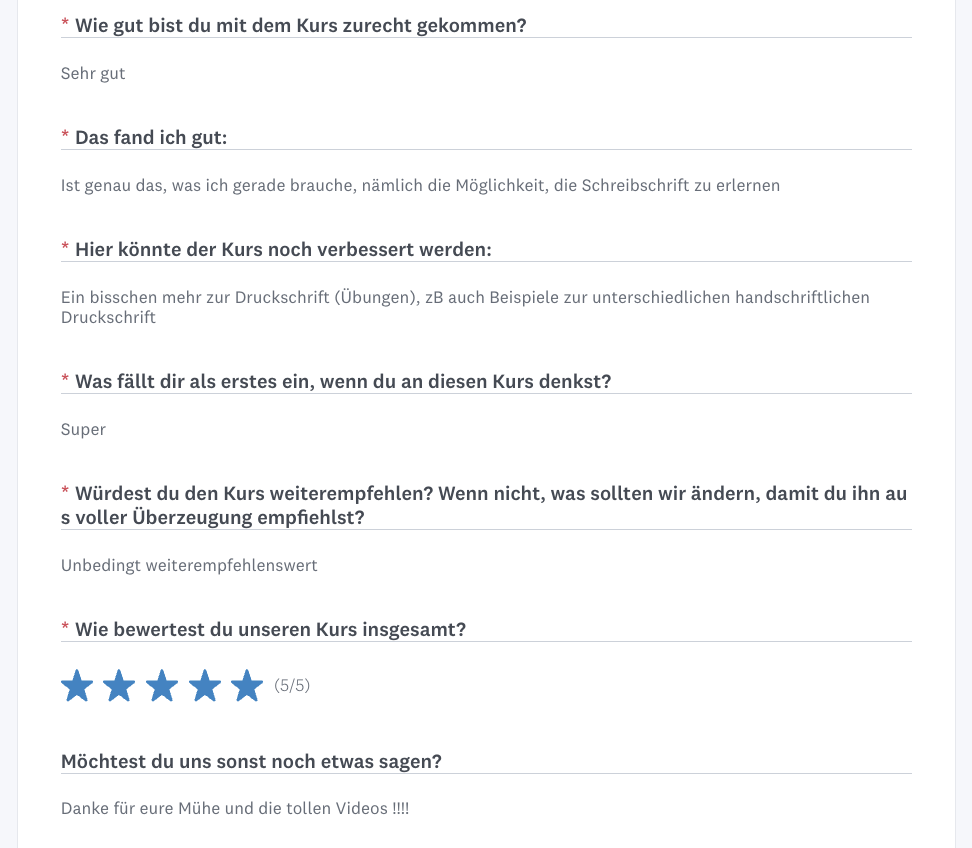Image resolution: width=972 pixels, height=848 pixels.
Task: Click the first rating star
Action: [77, 686]
